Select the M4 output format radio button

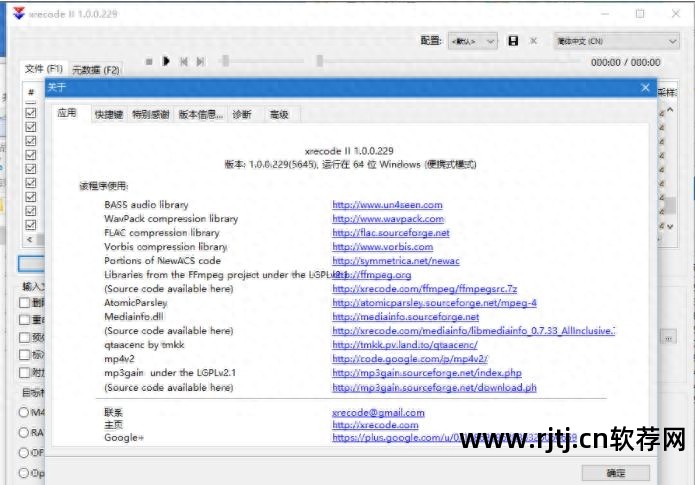(24, 412)
